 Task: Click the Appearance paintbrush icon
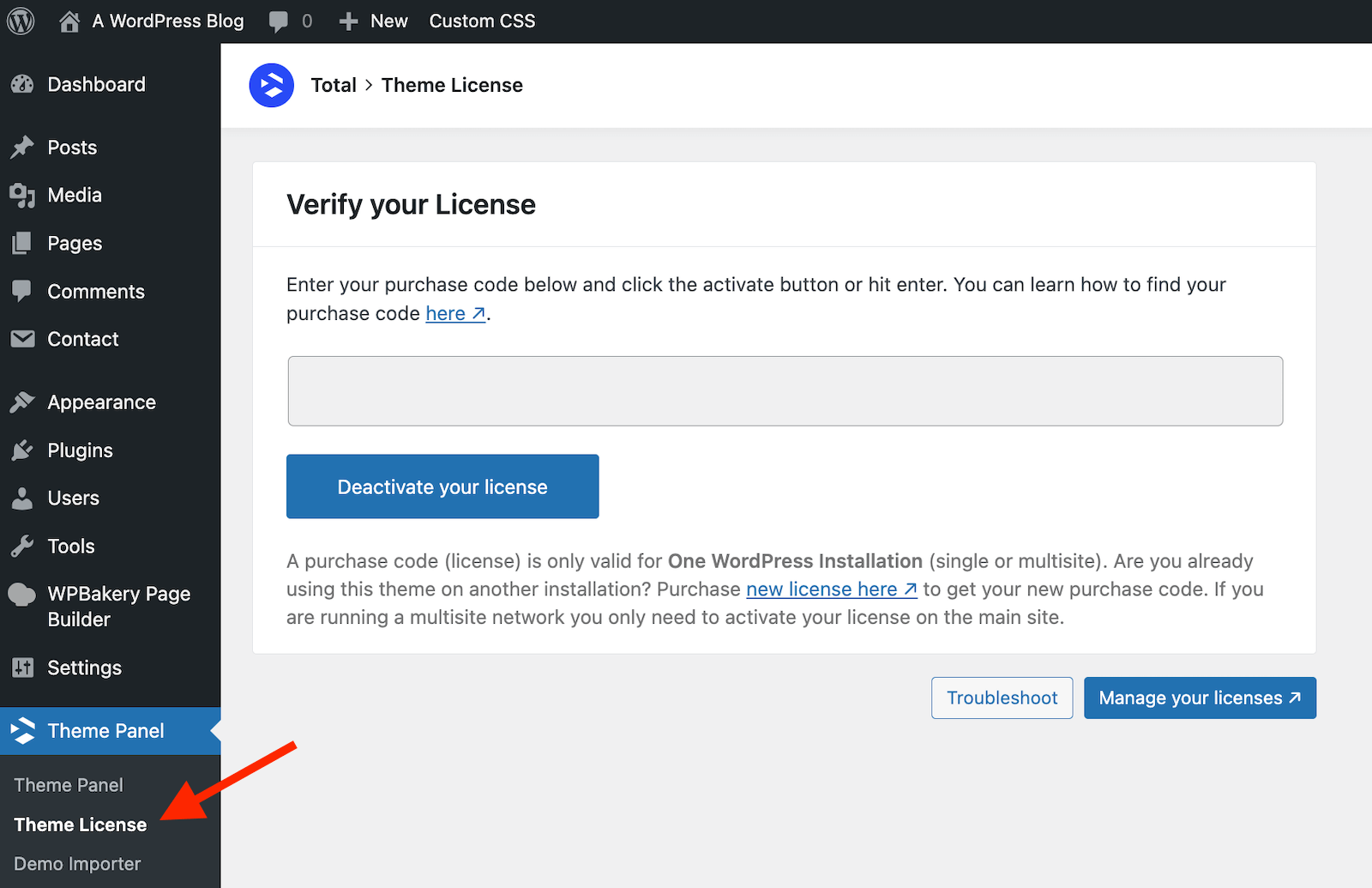point(22,402)
